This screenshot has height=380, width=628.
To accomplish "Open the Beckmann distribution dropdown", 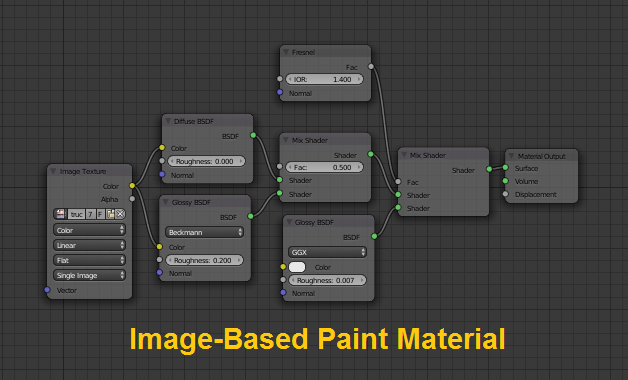I will click(204, 232).
